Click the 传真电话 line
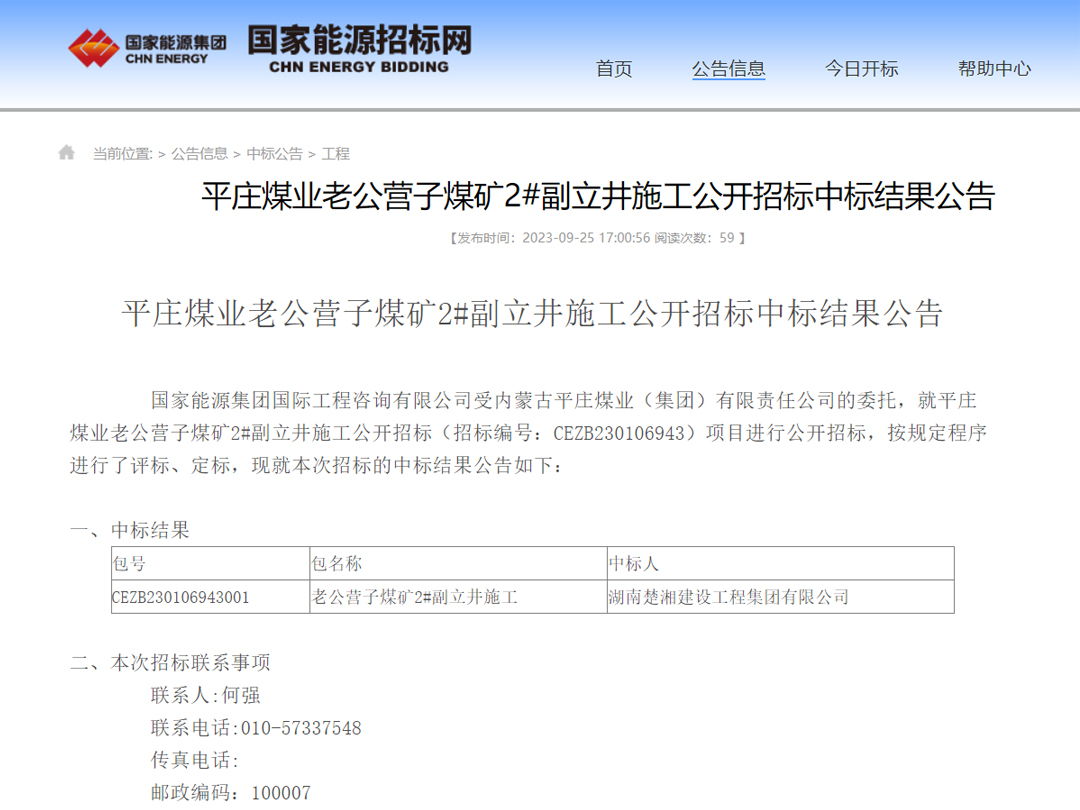This screenshot has height=810, width=1080. pos(195,760)
